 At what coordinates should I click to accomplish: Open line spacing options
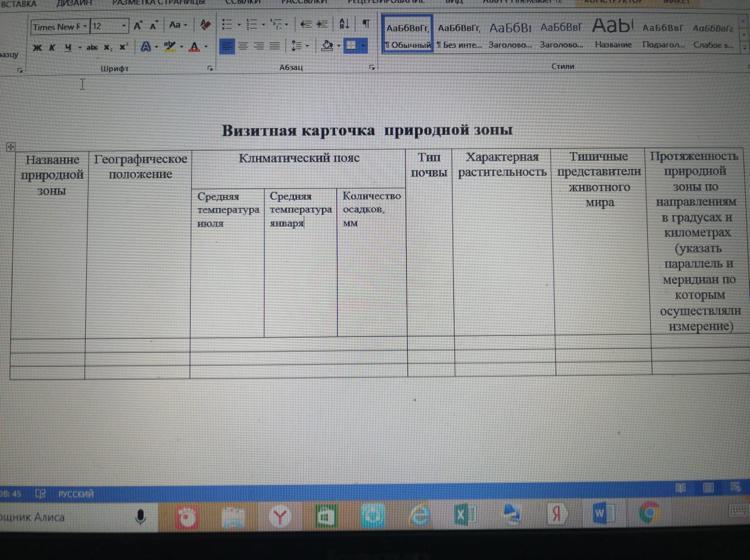click(x=297, y=46)
